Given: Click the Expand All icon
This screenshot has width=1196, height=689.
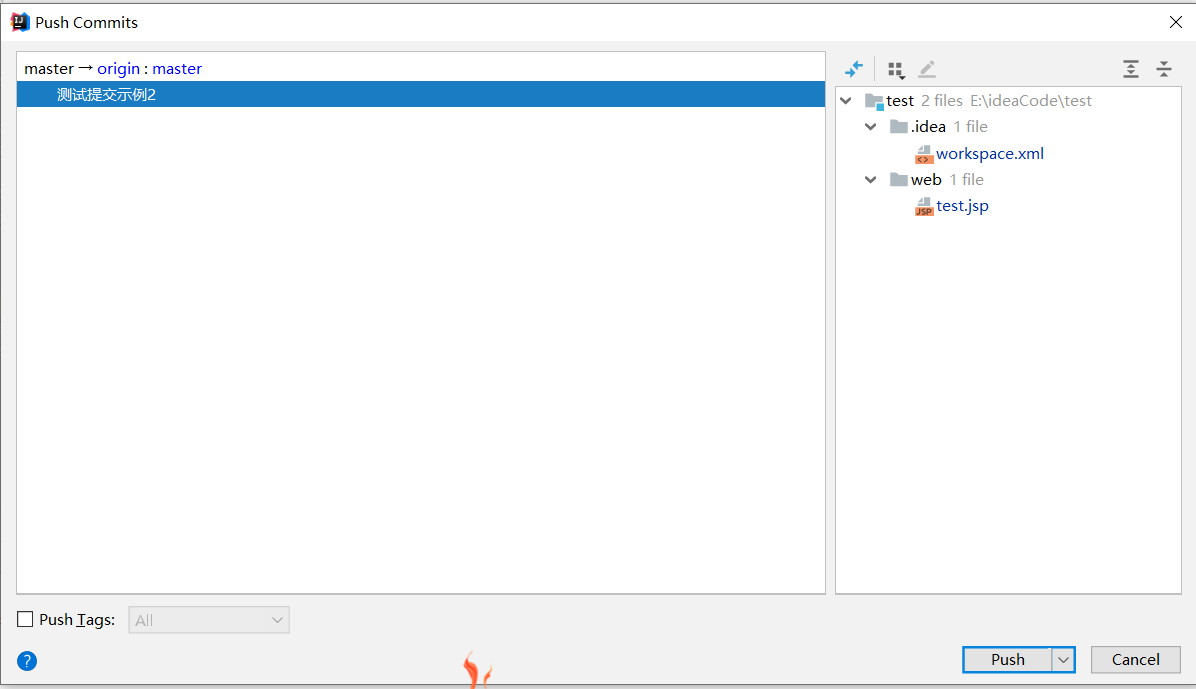Looking at the screenshot, I should 1130,69.
